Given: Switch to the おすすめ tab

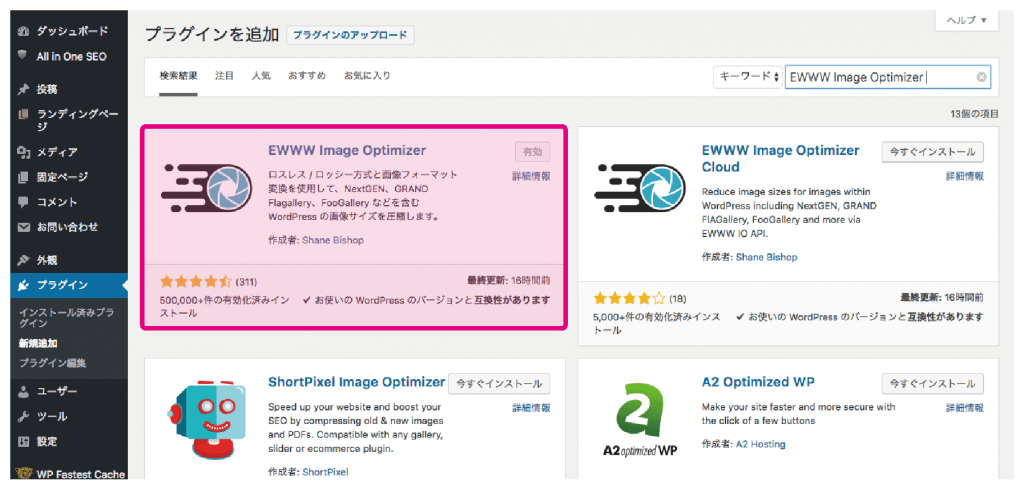Looking at the screenshot, I should click(307, 76).
